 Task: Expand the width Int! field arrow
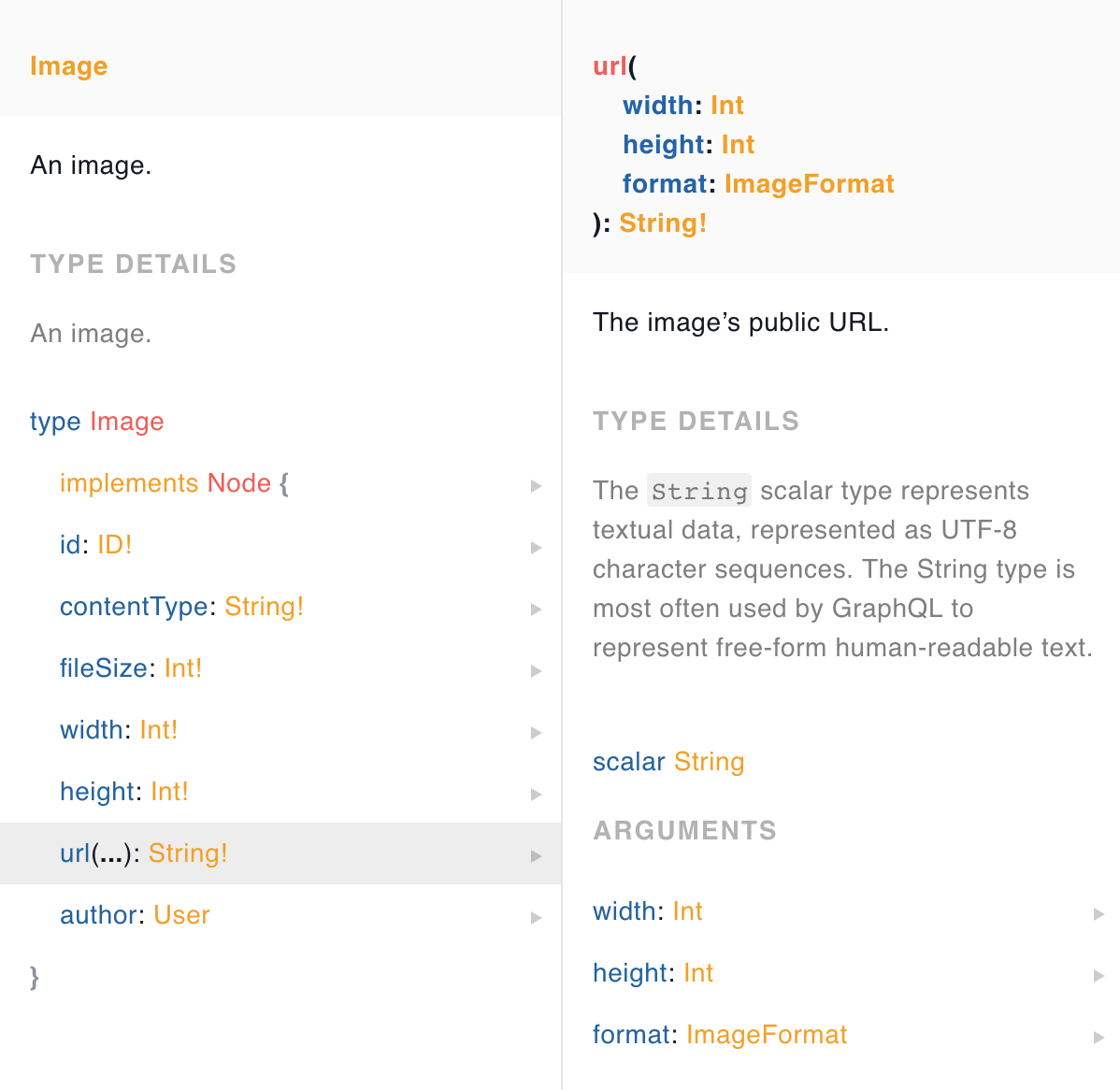(536, 732)
